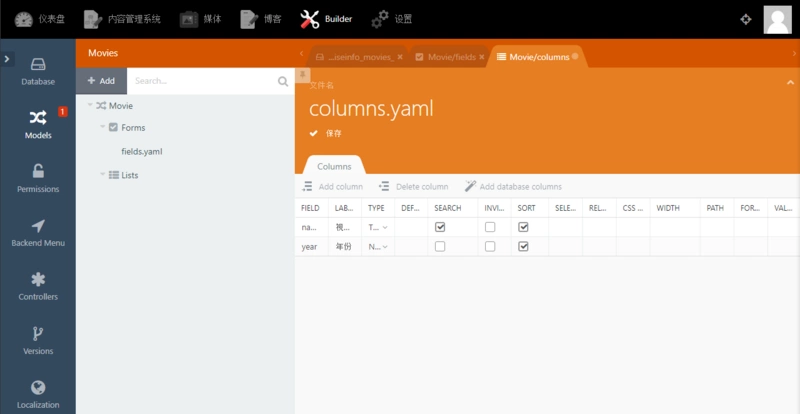Image resolution: width=800 pixels, height=414 pixels.
Task: Toggle SORT checkbox for the year row
Action: [x=523, y=247]
